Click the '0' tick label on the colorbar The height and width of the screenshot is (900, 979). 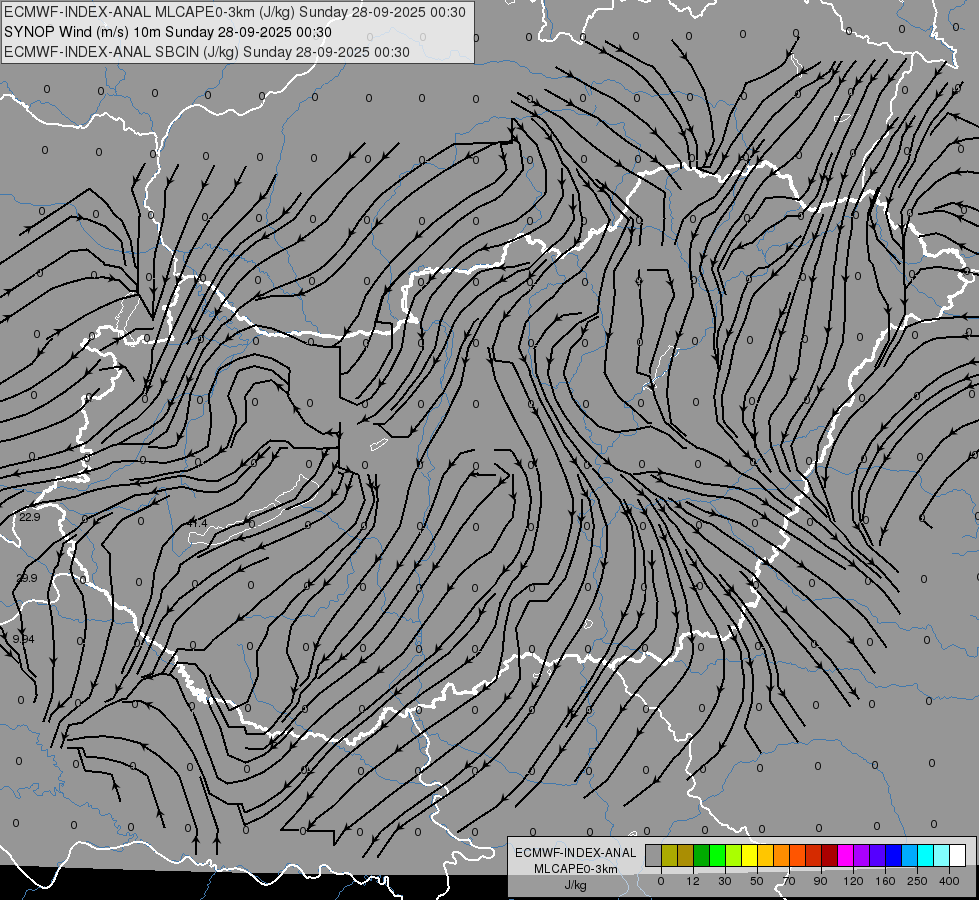(x=661, y=881)
